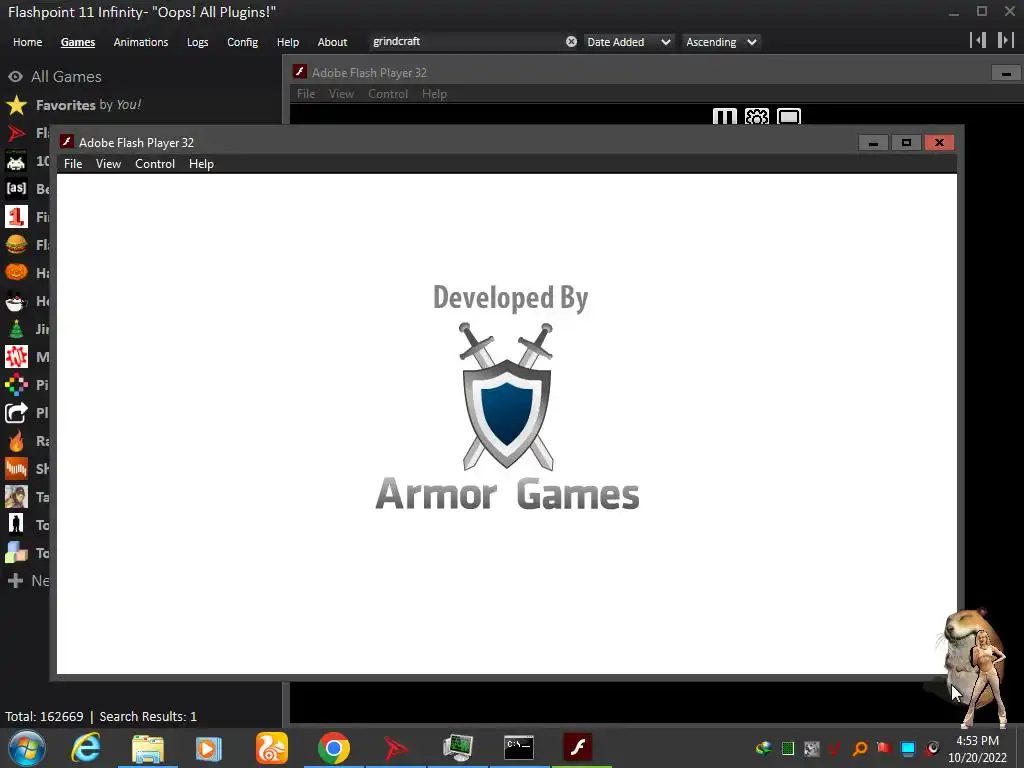This screenshot has width=1024, height=768.
Task: Open View menu in background Flash Player
Action: coord(341,94)
